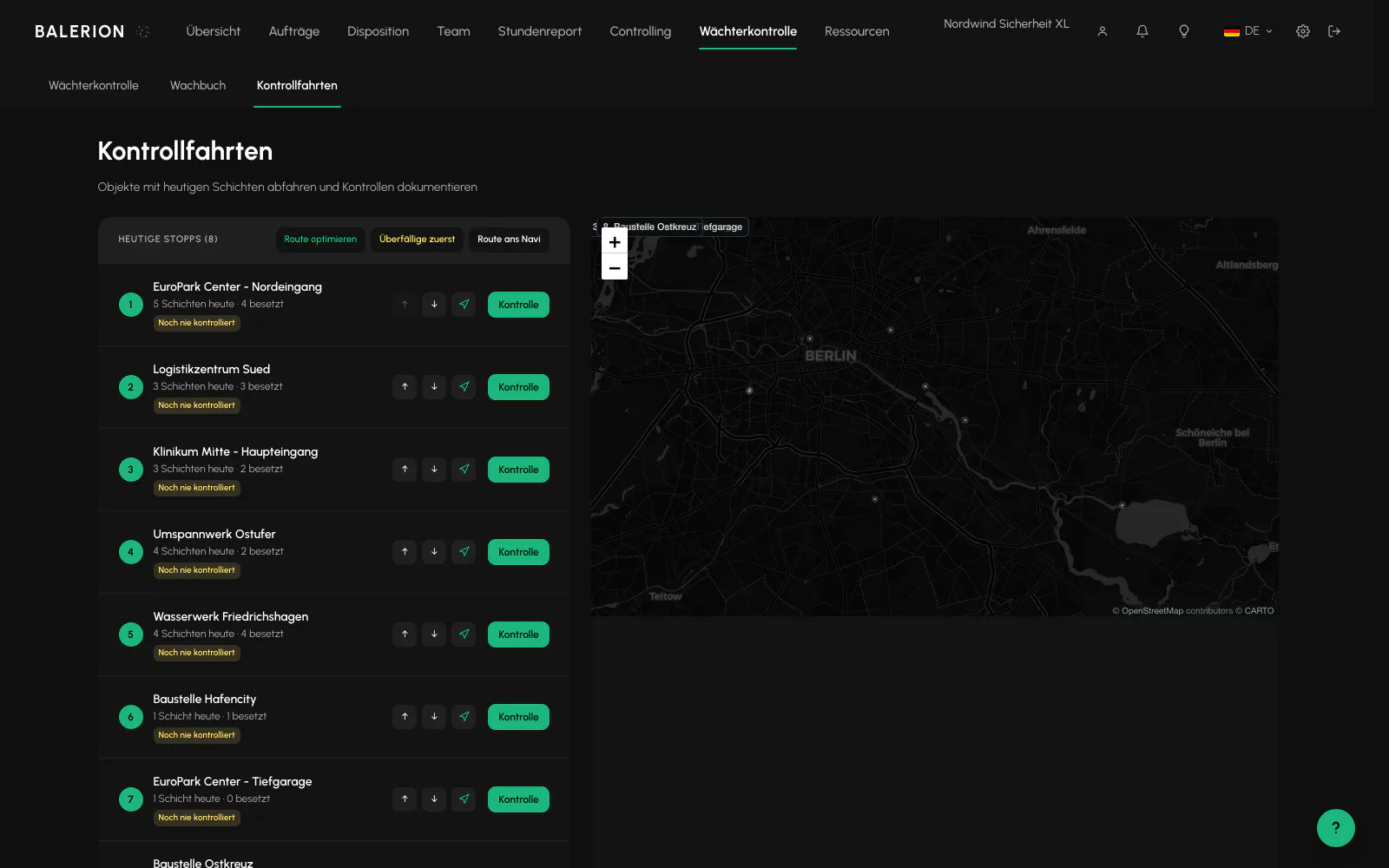Open navigation for Logistikzentrum Sued
The image size is (1389, 868).
(464, 387)
